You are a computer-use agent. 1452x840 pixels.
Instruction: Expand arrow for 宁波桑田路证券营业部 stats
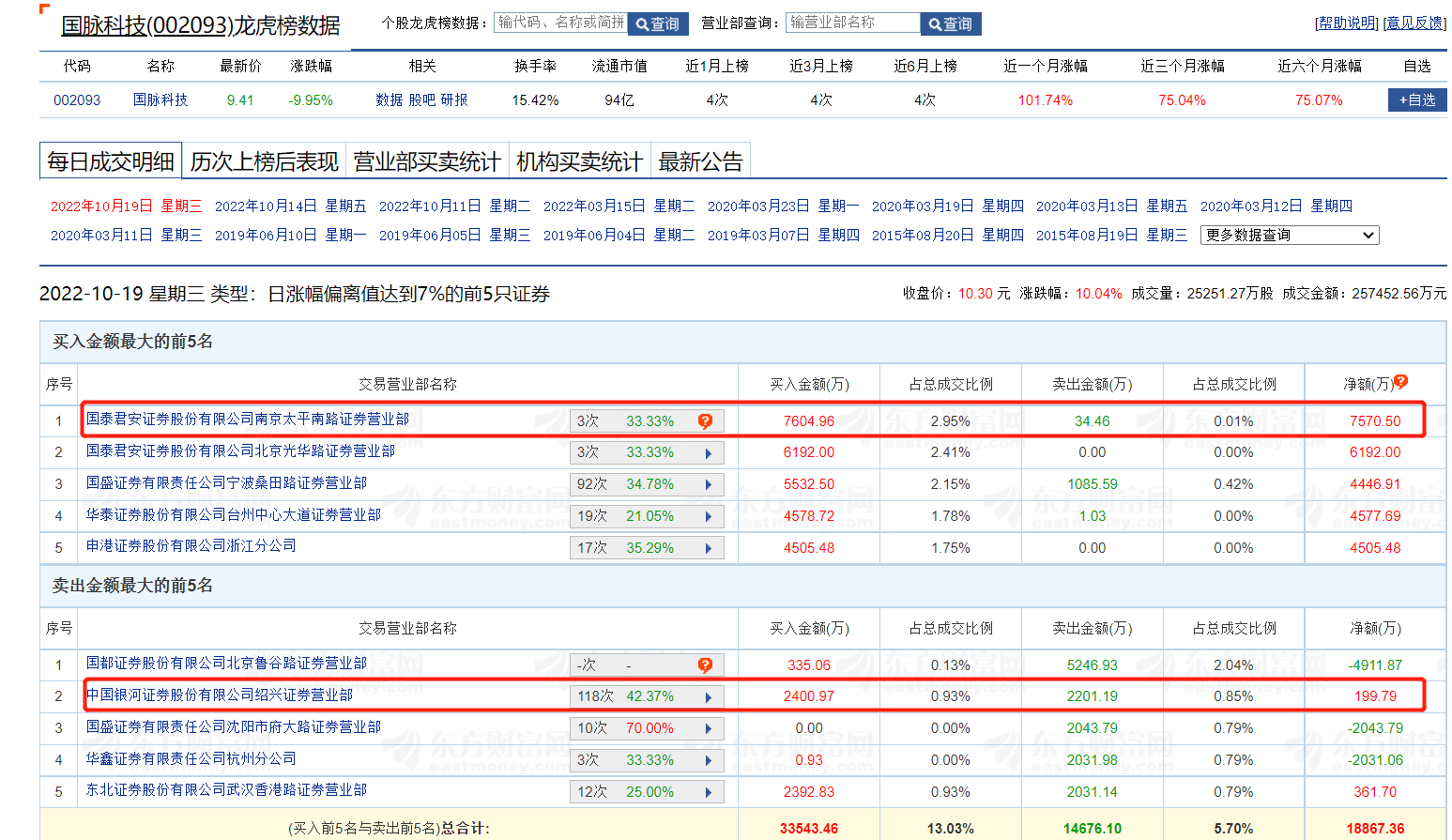coord(709,485)
